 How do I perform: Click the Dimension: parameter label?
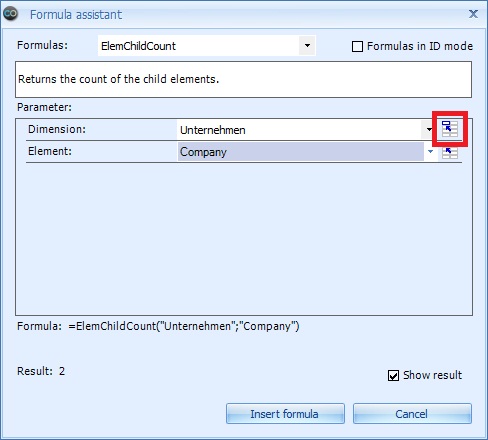click(x=57, y=129)
